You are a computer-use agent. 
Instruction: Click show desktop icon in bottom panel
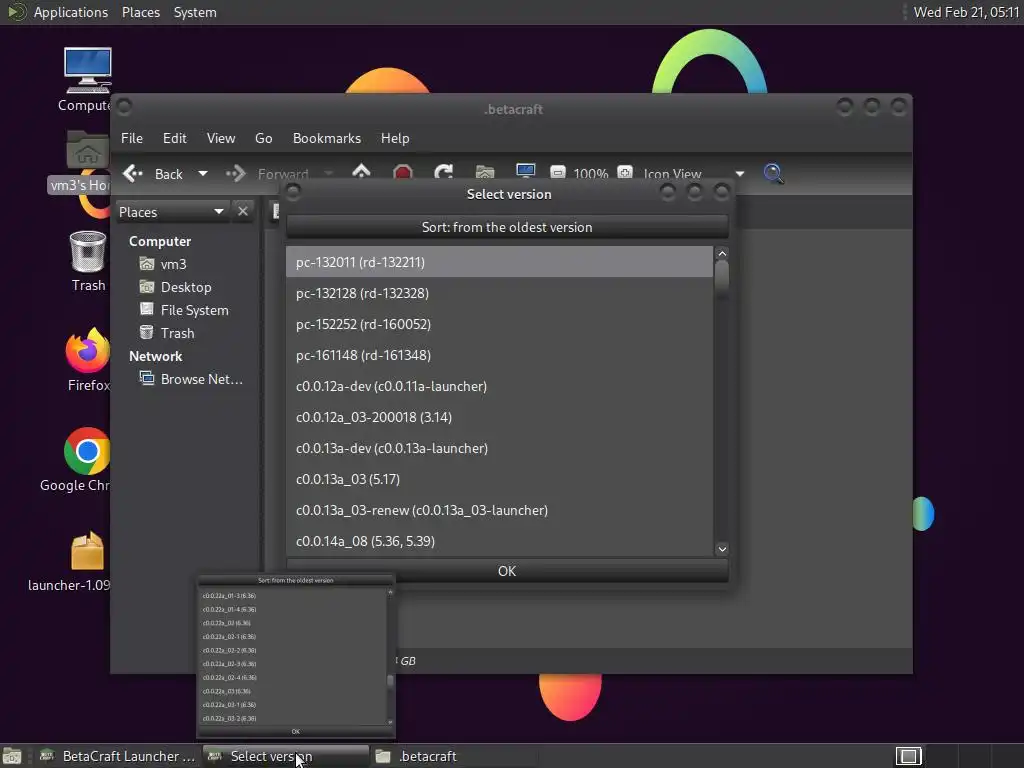(x=12, y=756)
